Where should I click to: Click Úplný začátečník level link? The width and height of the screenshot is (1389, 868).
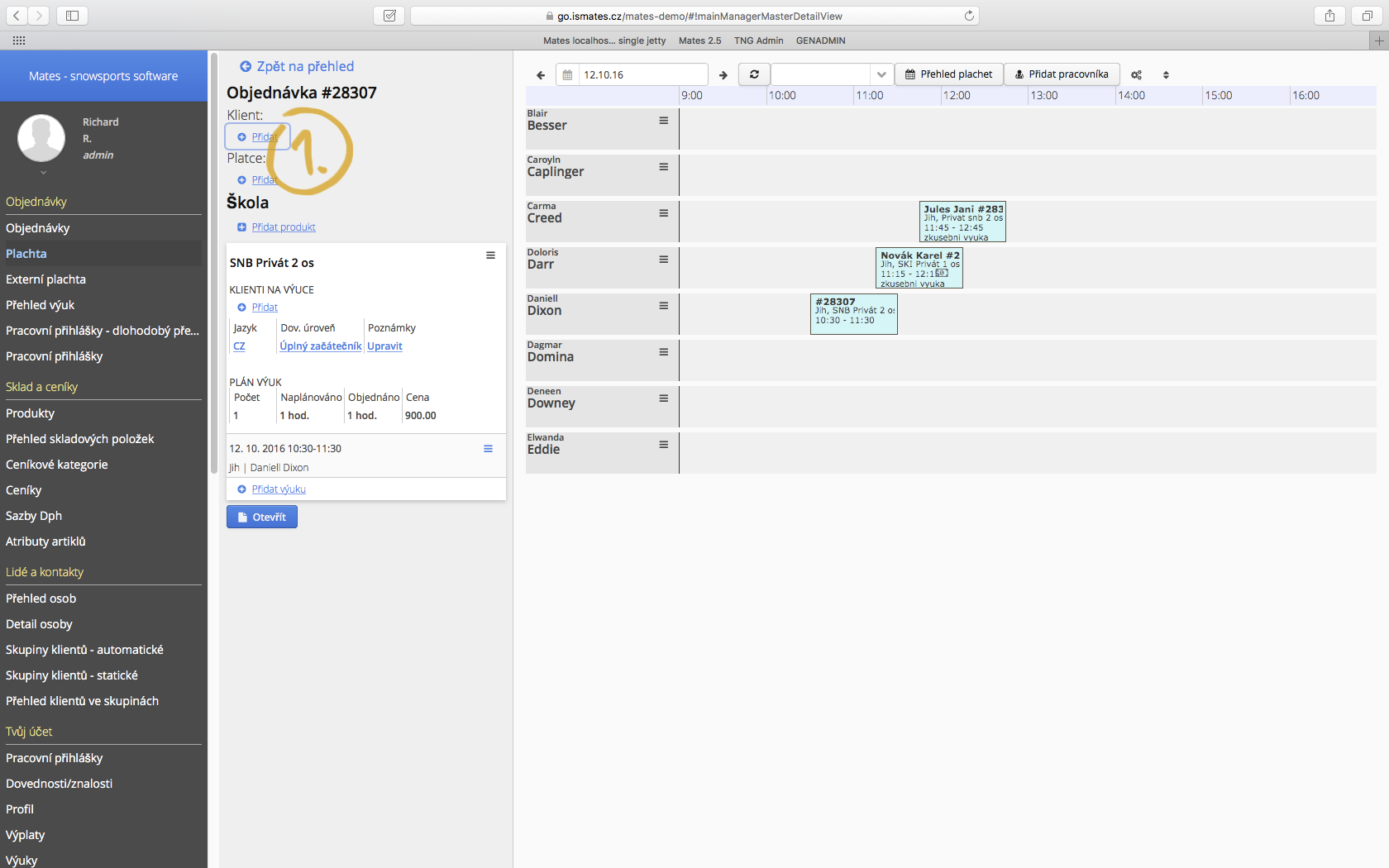320,346
